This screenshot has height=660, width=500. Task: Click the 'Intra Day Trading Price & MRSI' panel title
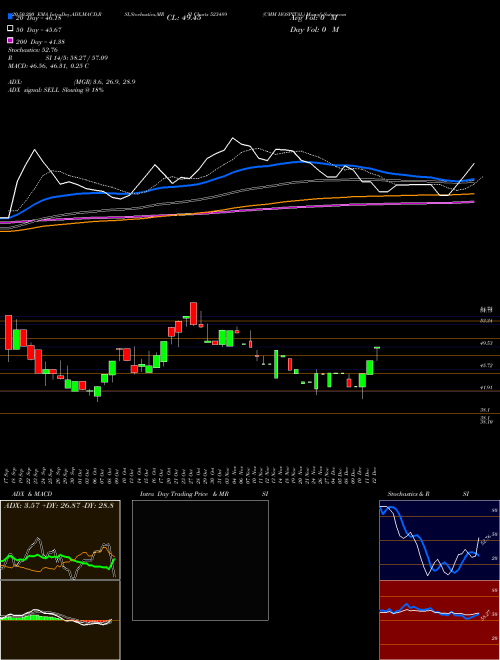204,494
